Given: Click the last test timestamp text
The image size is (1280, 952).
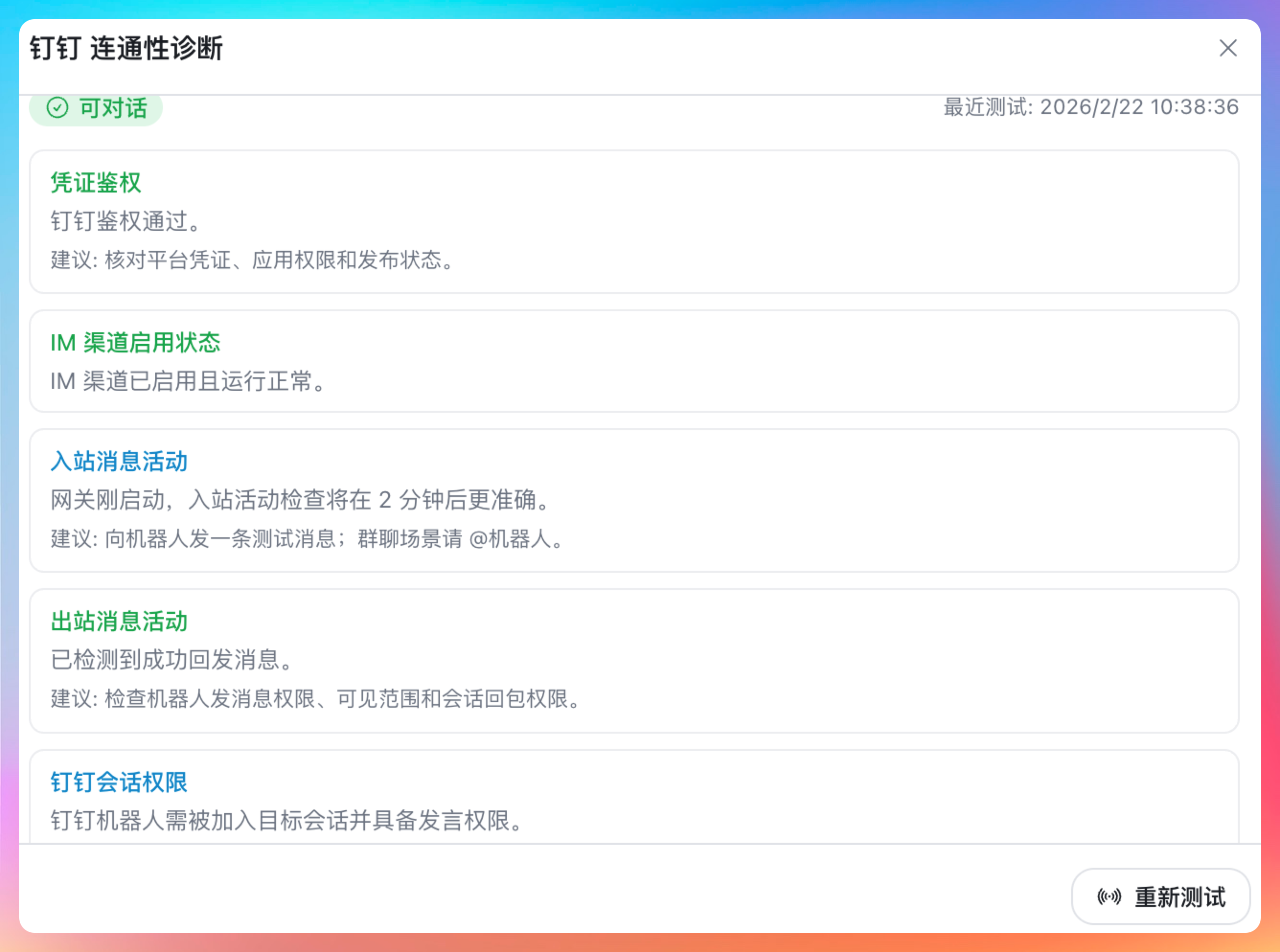Looking at the screenshot, I should (1090, 107).
